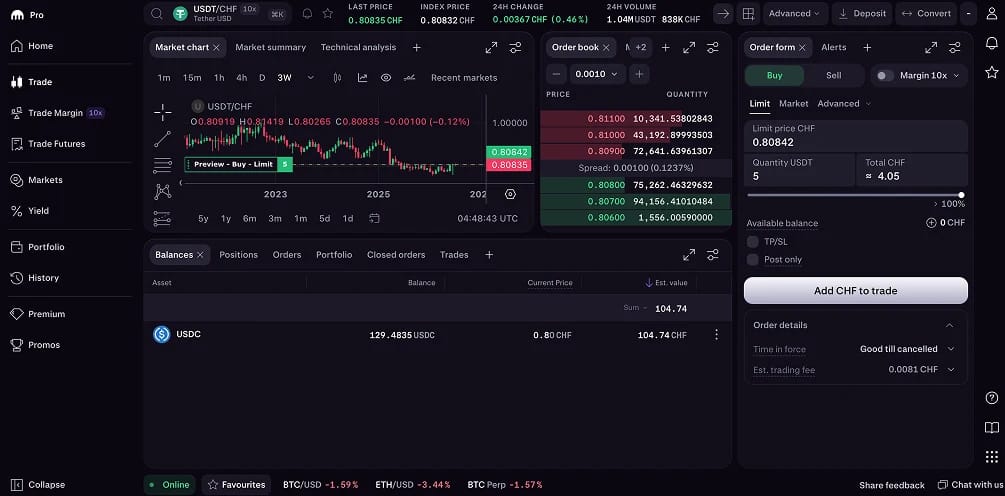Increase order book grouping with plus stepper
Viewport: 1005px width, 496px height.
[x=639, y=74]
